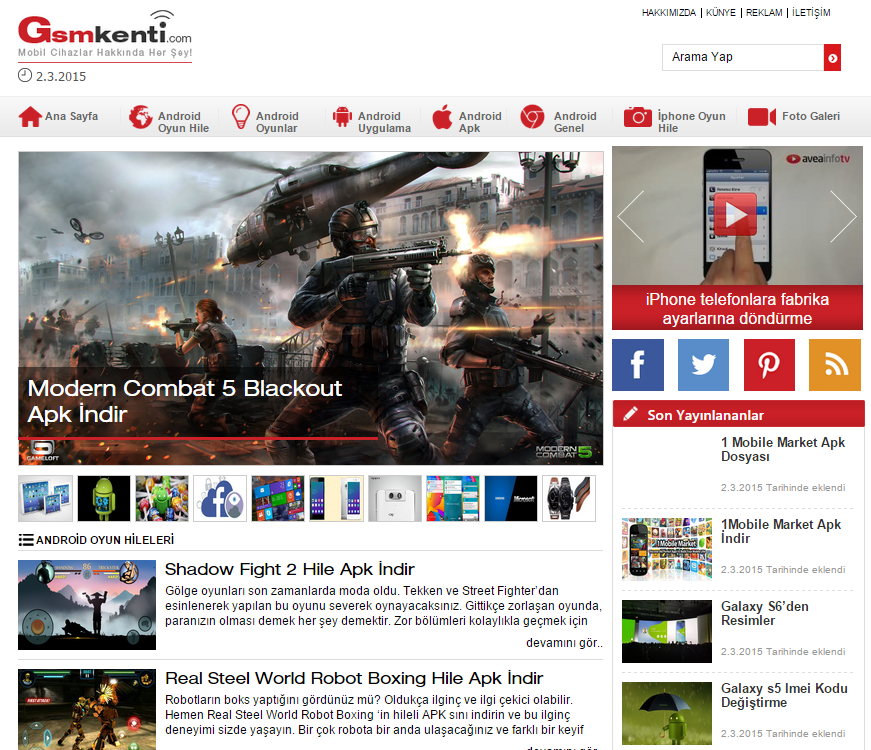Click the list icon beside ANDROİD OYUN HİLELERİ
This screenshot has width=871, height=750.
(x=26, y=540)
